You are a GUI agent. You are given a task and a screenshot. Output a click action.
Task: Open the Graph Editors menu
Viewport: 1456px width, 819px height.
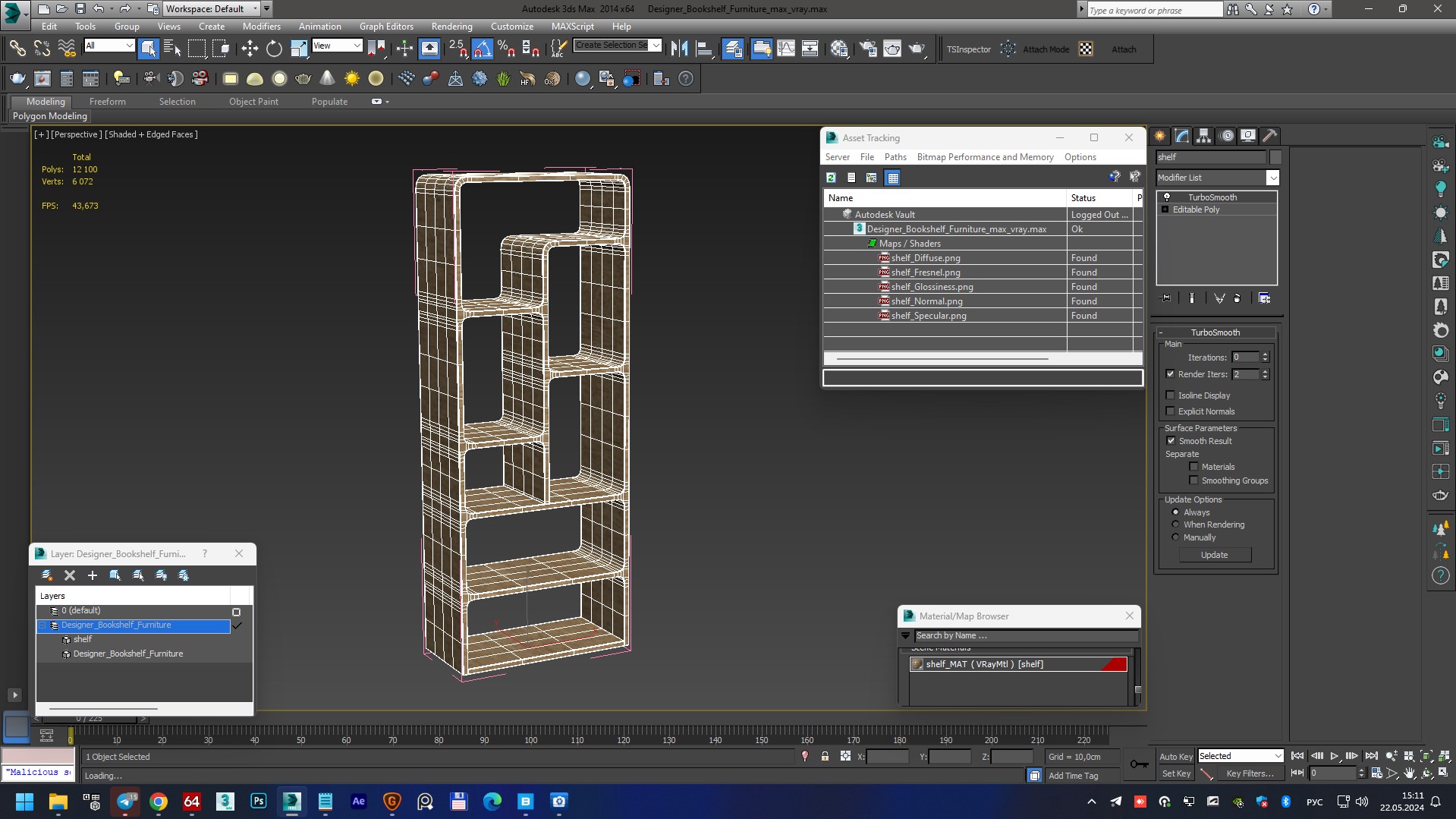tap(386, 27)
